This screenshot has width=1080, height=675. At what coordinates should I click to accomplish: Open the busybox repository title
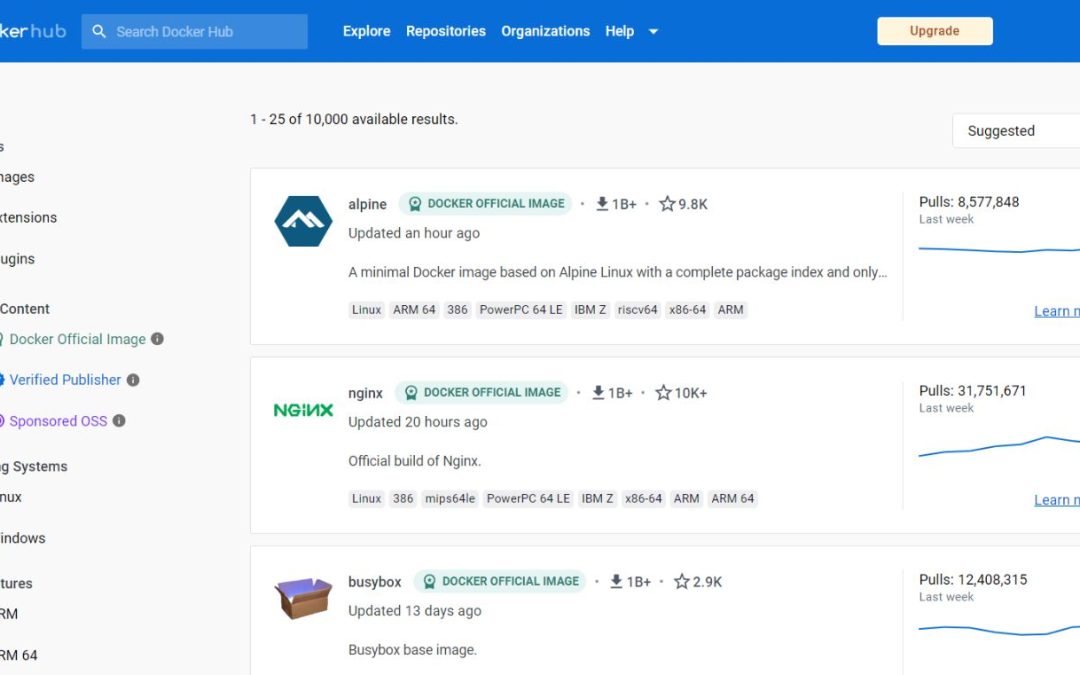click(375, 582)
